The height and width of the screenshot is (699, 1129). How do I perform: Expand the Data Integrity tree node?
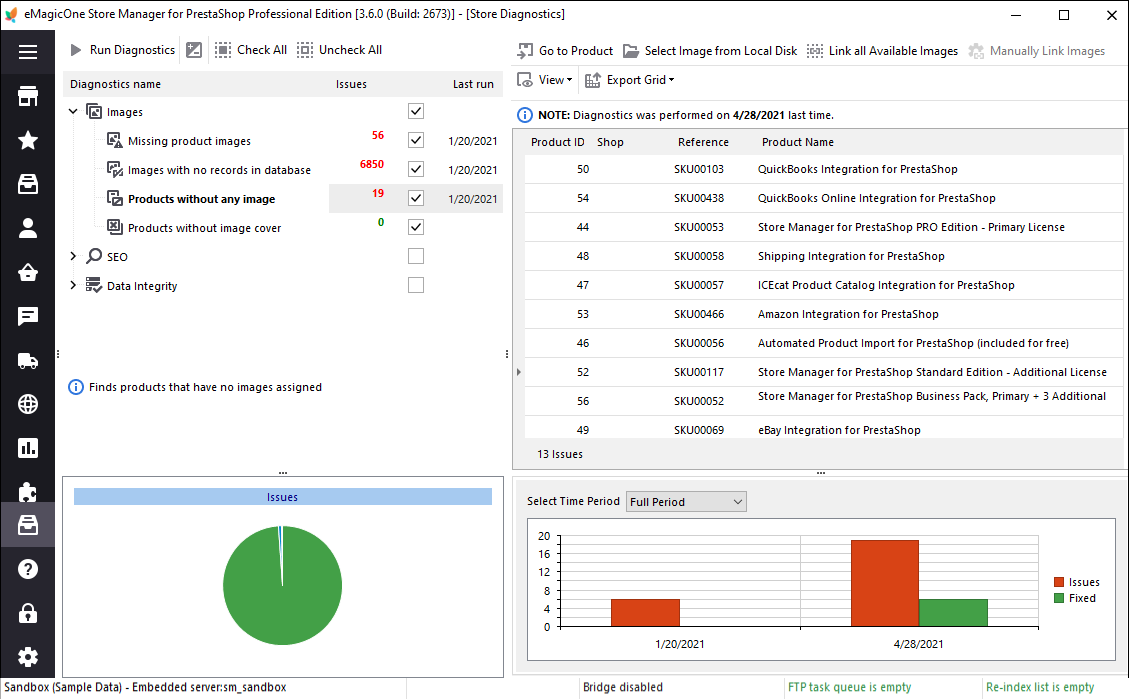point(73,285)
